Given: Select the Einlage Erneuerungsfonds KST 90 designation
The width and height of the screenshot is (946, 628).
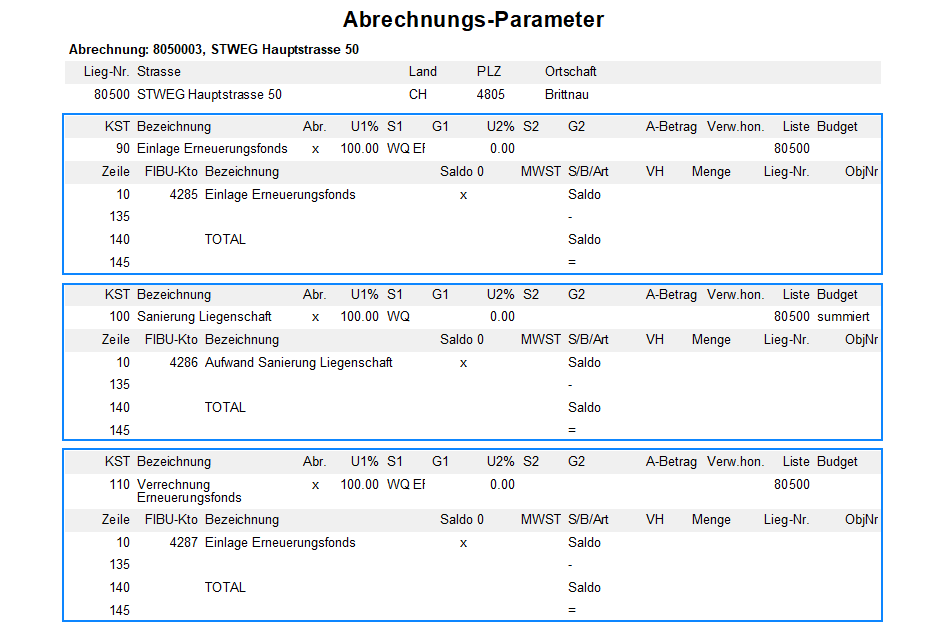Looking at the screenshot, I should pyautogui.click(x=212, y=148).
